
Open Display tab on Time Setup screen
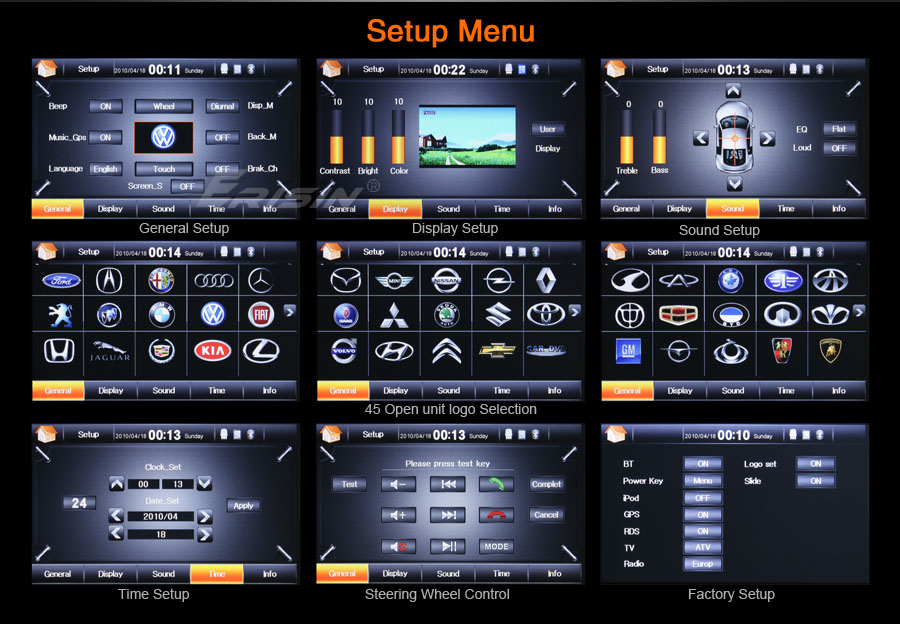pos(110,574)
